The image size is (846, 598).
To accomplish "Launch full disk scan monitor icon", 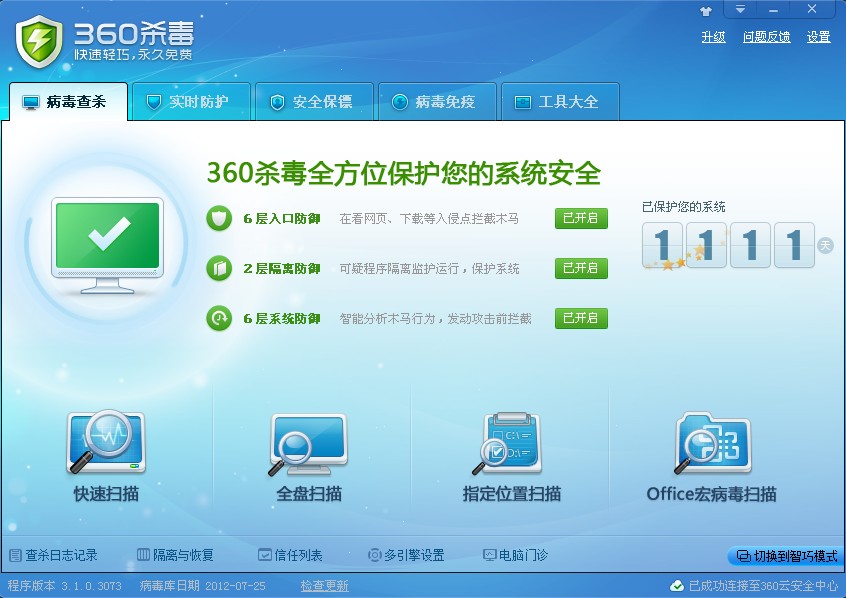I will (x=308, y=444).
